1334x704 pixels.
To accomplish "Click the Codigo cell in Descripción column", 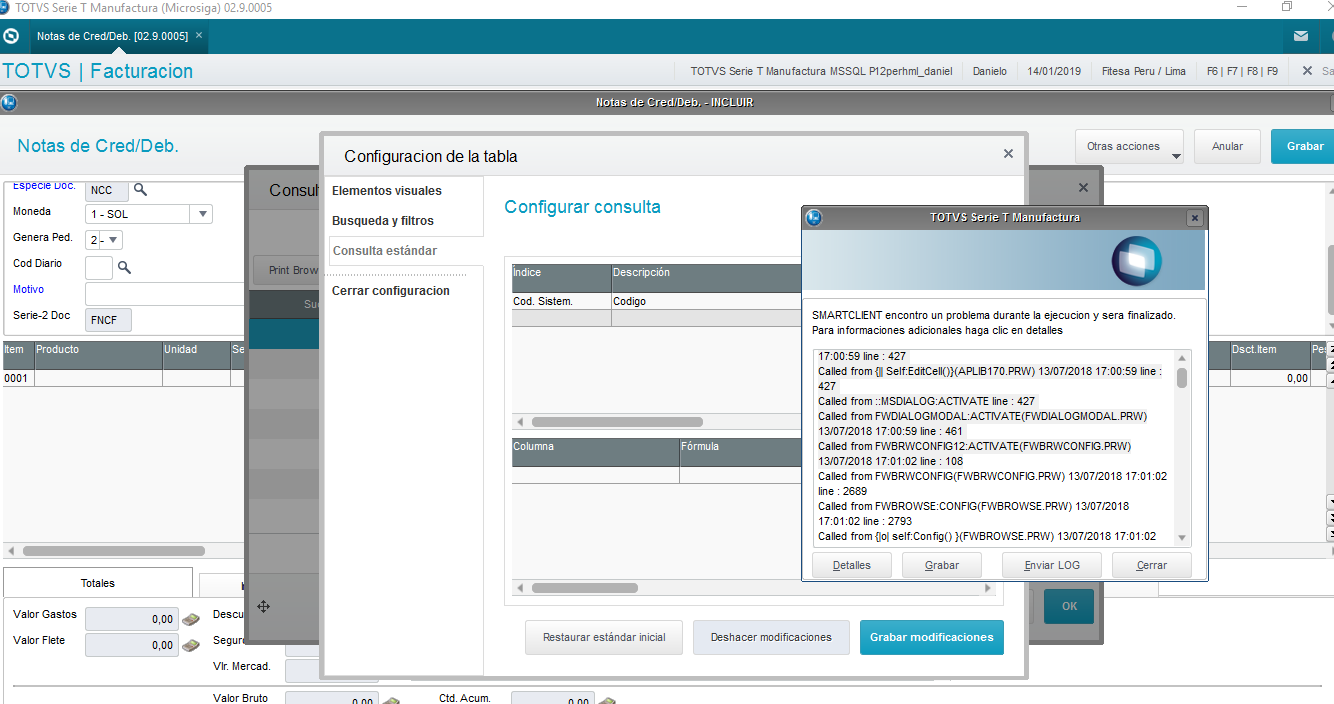I will coord(707,301).
